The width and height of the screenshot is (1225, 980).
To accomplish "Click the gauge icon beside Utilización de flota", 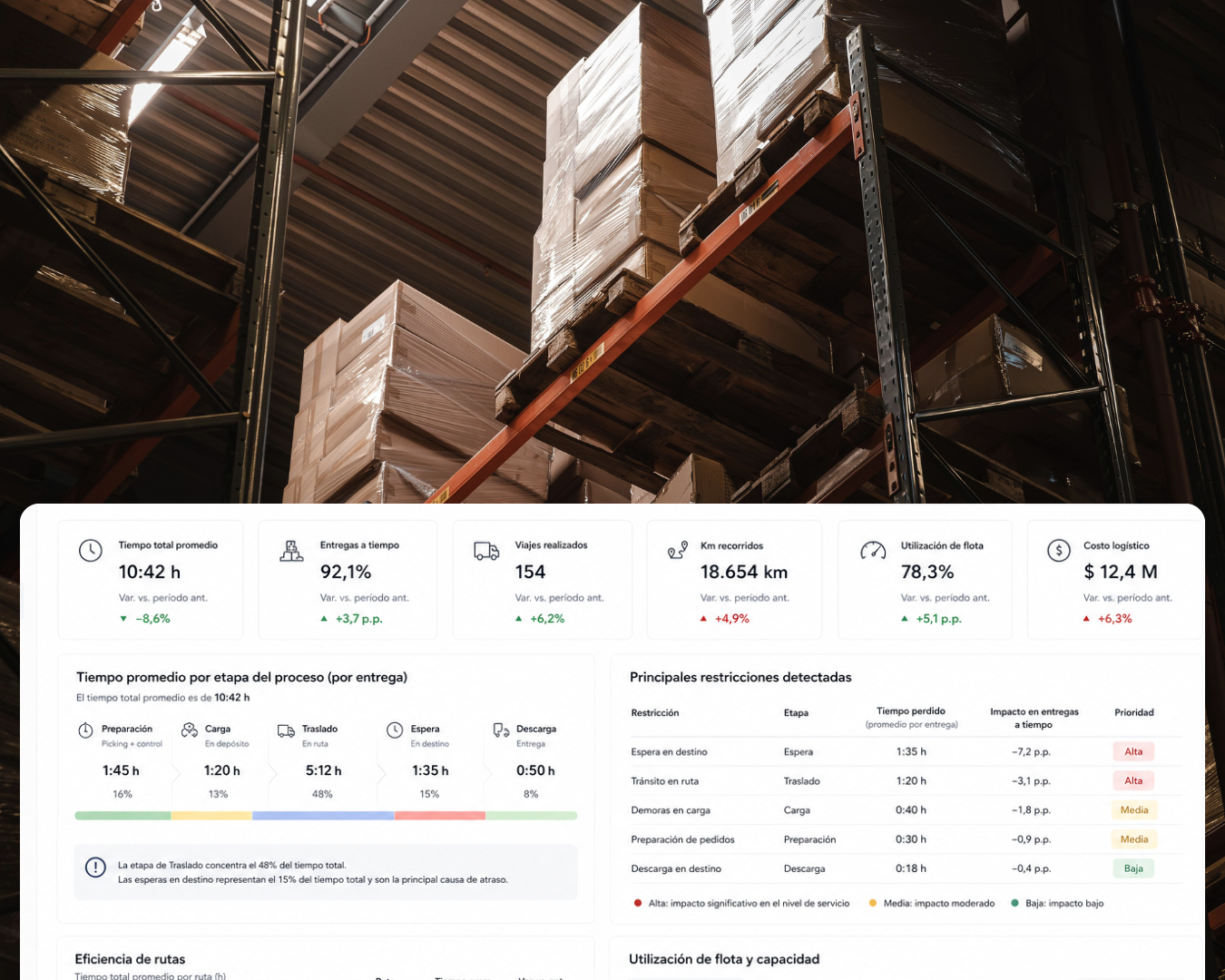I will pos(873,550).
